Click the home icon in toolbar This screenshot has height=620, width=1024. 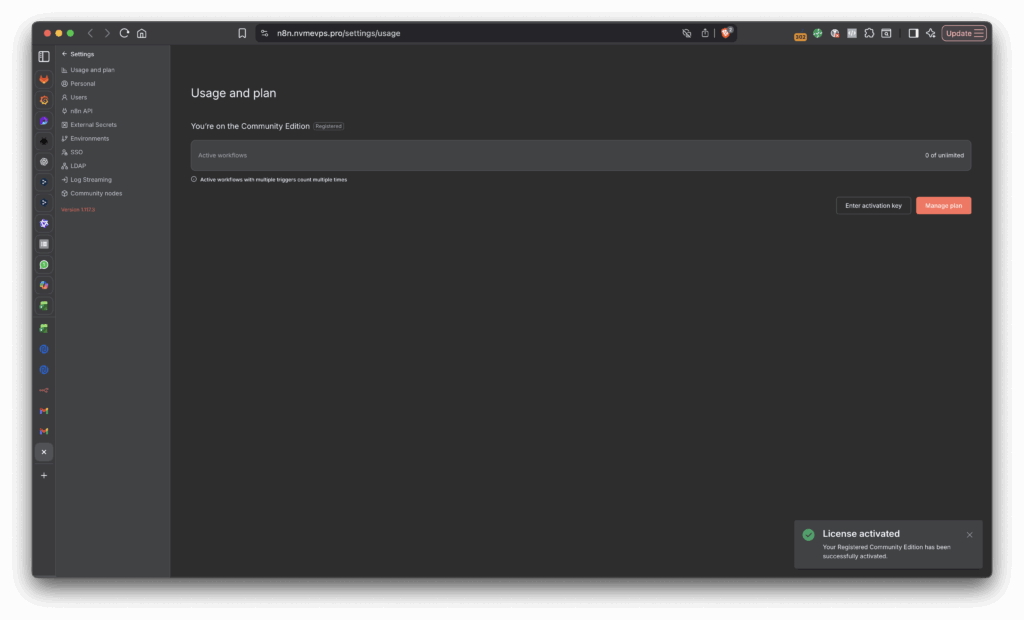(x=142, y=33)
